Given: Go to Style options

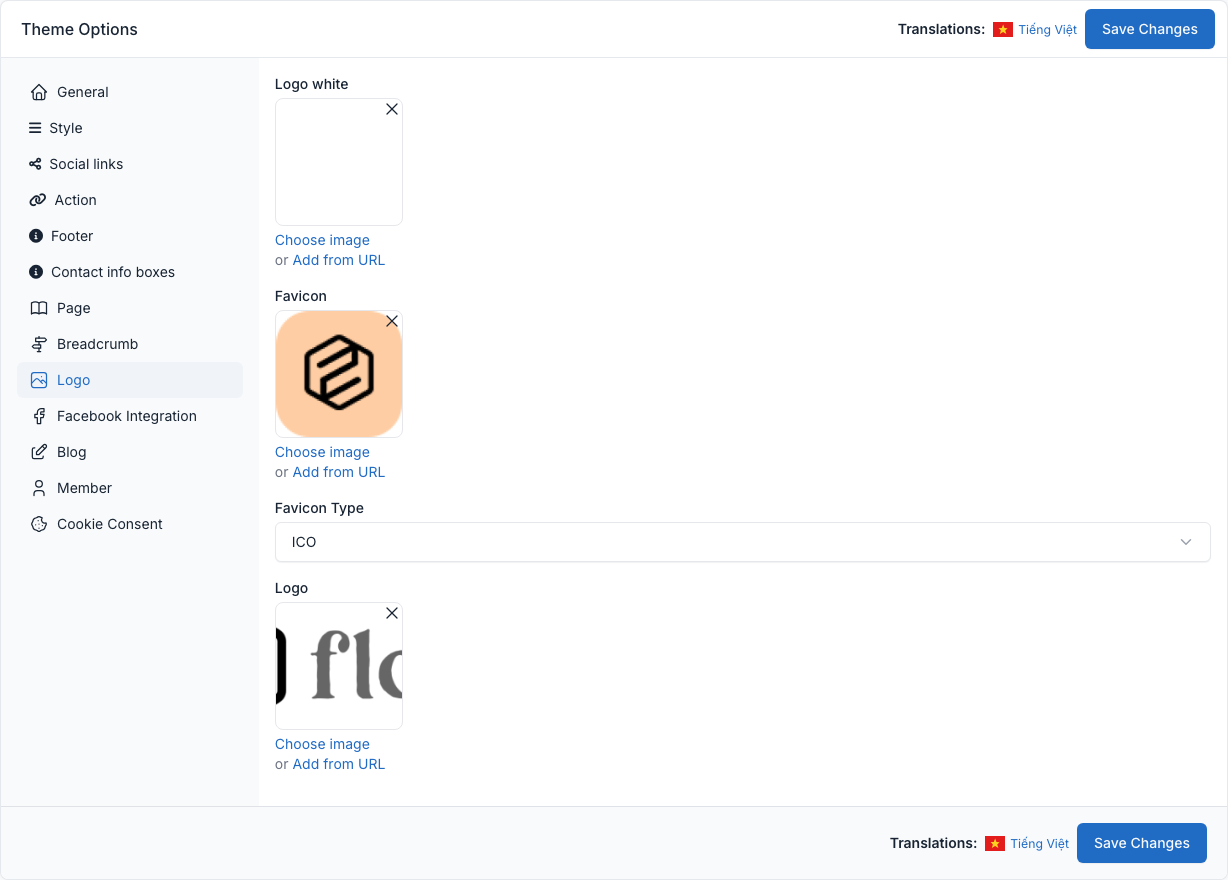Looking at the screenshot, I should pyautogui.click(x=130, y=128).
